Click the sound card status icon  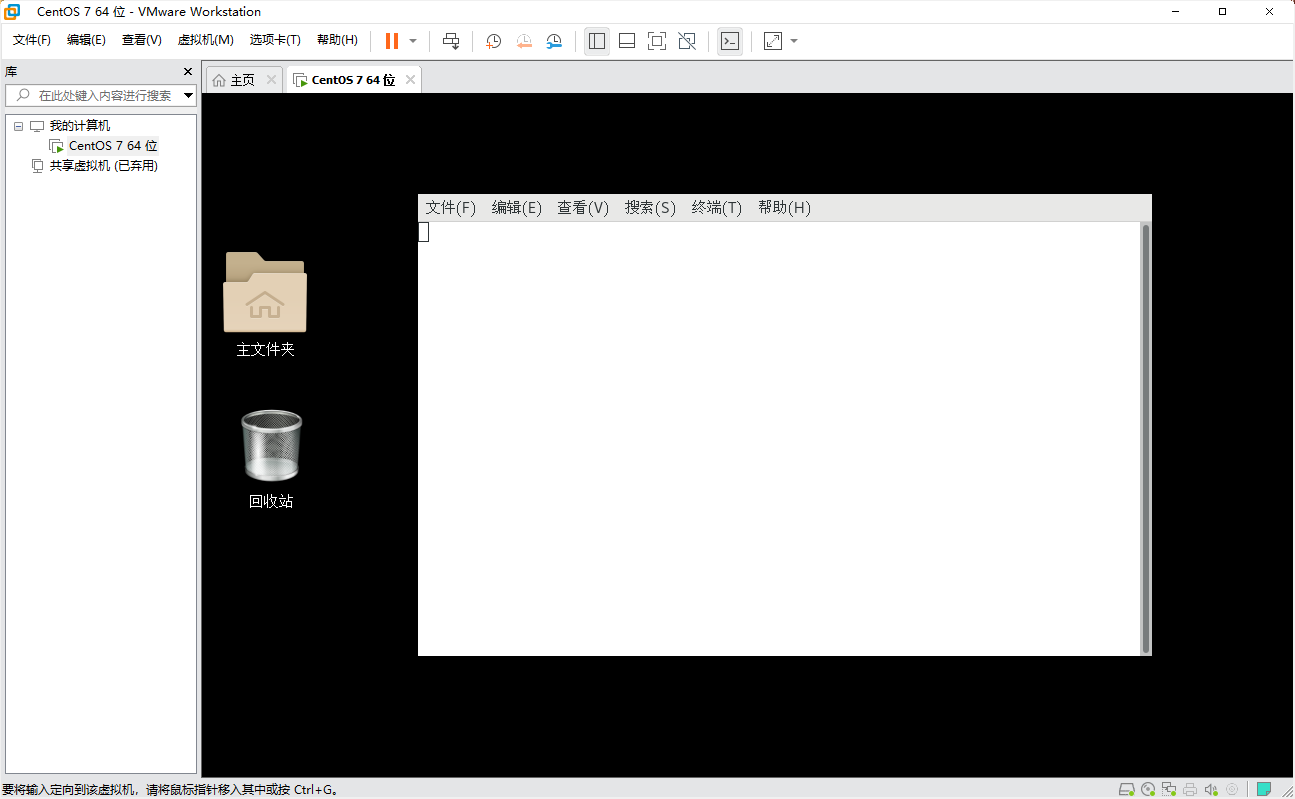[1211, 790]
